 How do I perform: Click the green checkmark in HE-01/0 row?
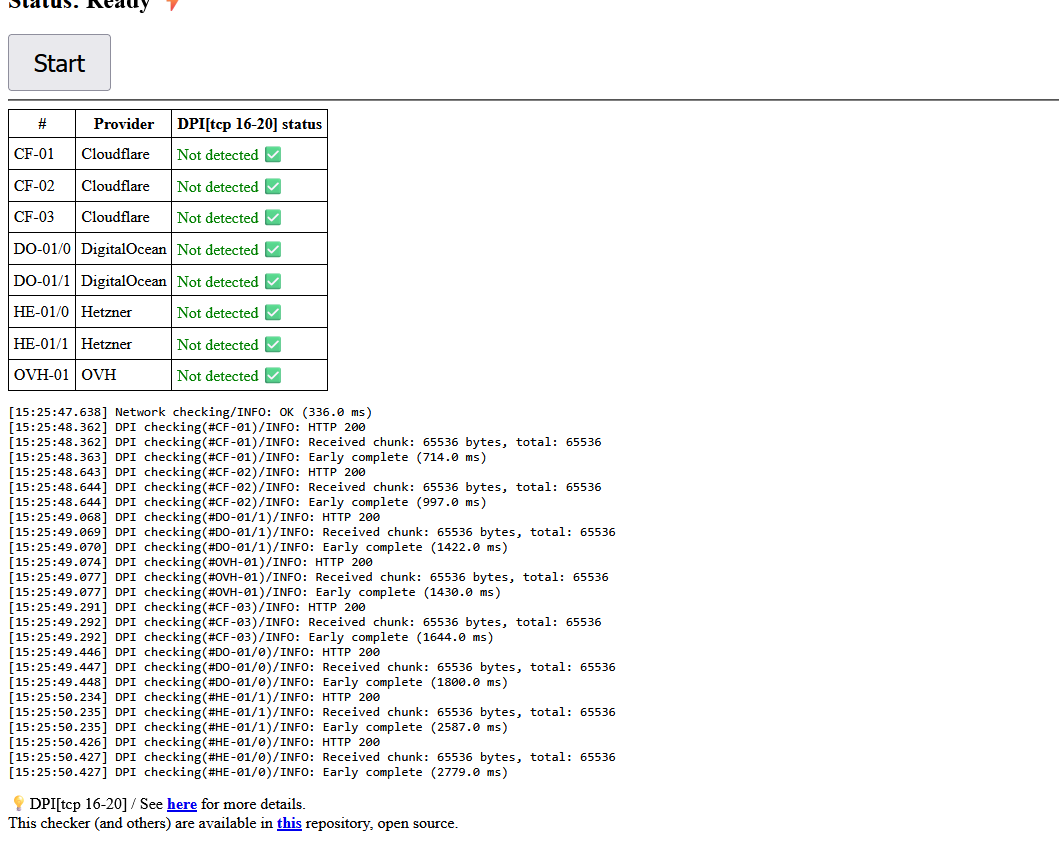tap(273, 313)
